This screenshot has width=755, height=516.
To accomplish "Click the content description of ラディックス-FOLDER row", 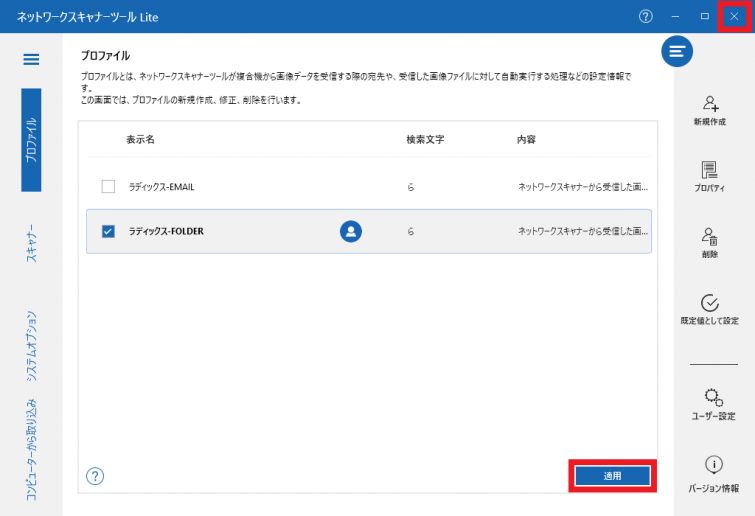I will point(583,232).
